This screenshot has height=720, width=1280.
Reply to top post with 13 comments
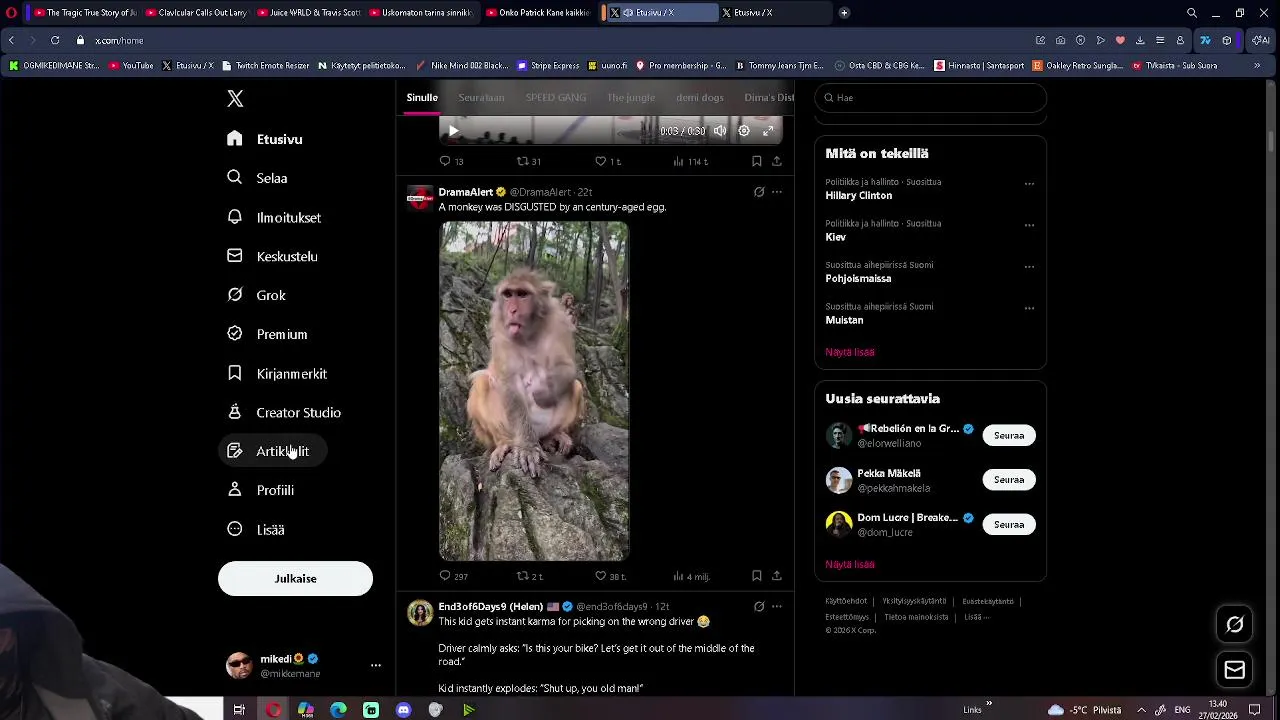[x=451, y=161]
